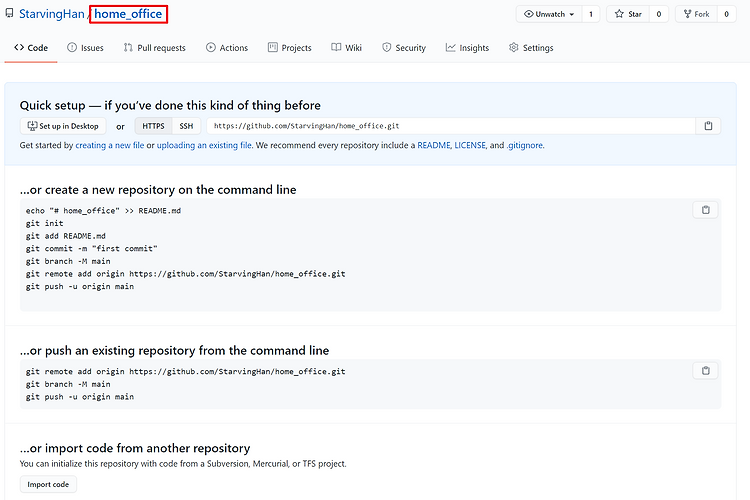
Task: Copy the 'create a new repository' commands
Action: [706, 210]
